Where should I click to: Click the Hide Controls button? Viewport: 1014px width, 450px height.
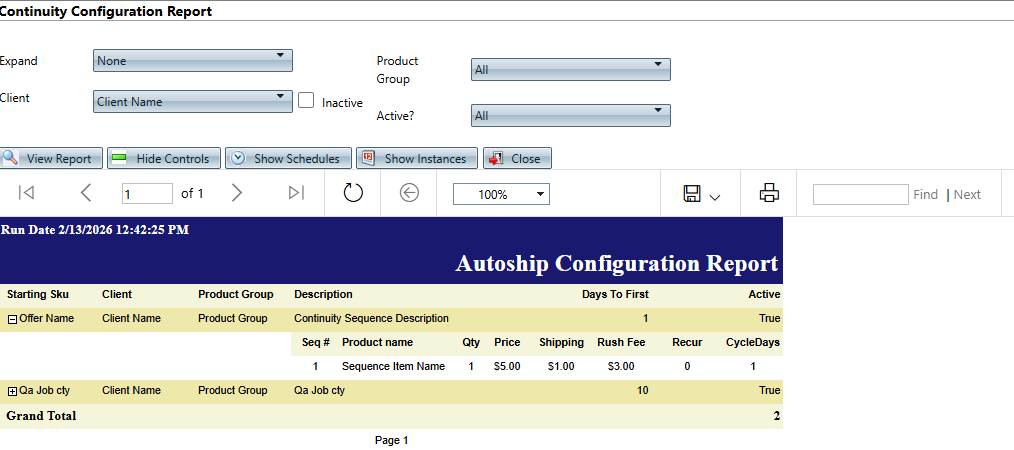162,158
